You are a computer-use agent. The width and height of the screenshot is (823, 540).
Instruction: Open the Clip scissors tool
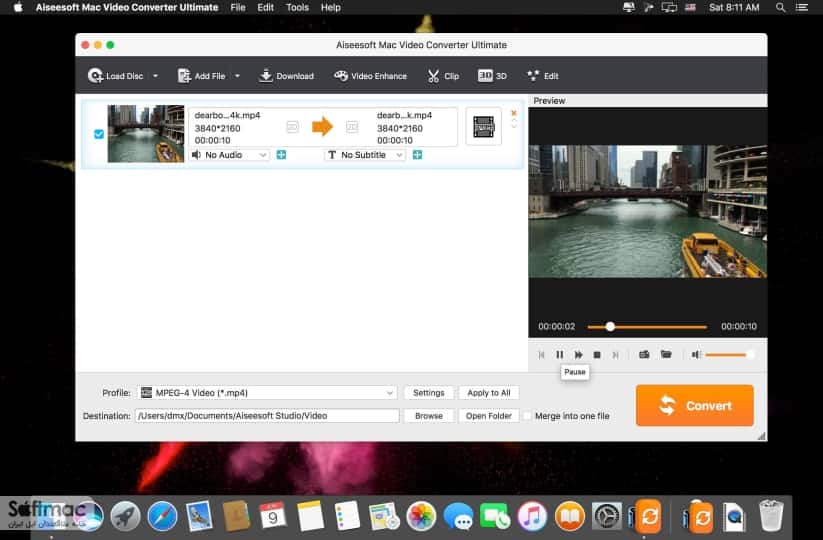click(x=444, y=76)
